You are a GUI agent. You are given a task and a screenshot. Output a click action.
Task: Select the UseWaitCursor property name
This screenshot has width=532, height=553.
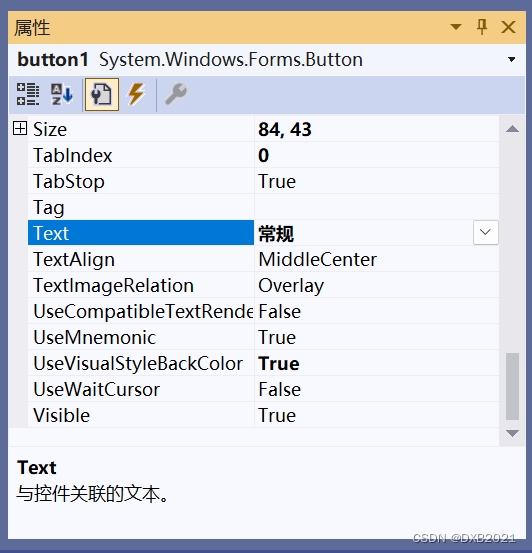point(96,390)
